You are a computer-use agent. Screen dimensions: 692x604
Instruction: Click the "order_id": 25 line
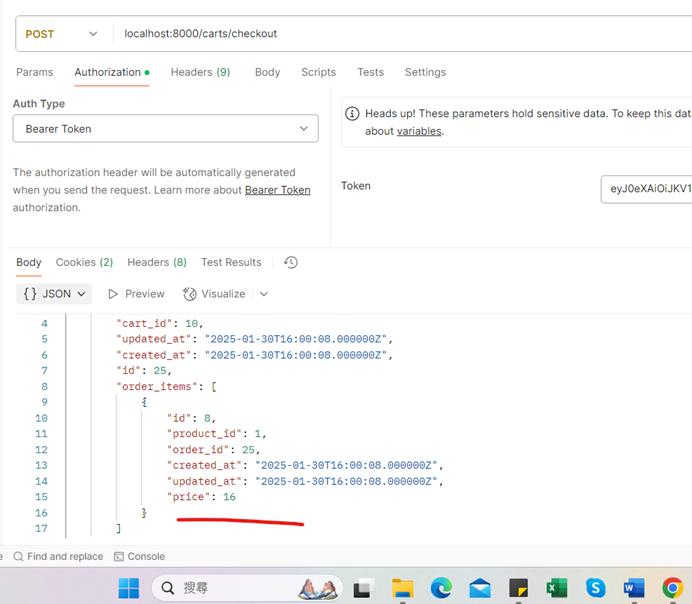pyautogui.click(x=214, y=450)
